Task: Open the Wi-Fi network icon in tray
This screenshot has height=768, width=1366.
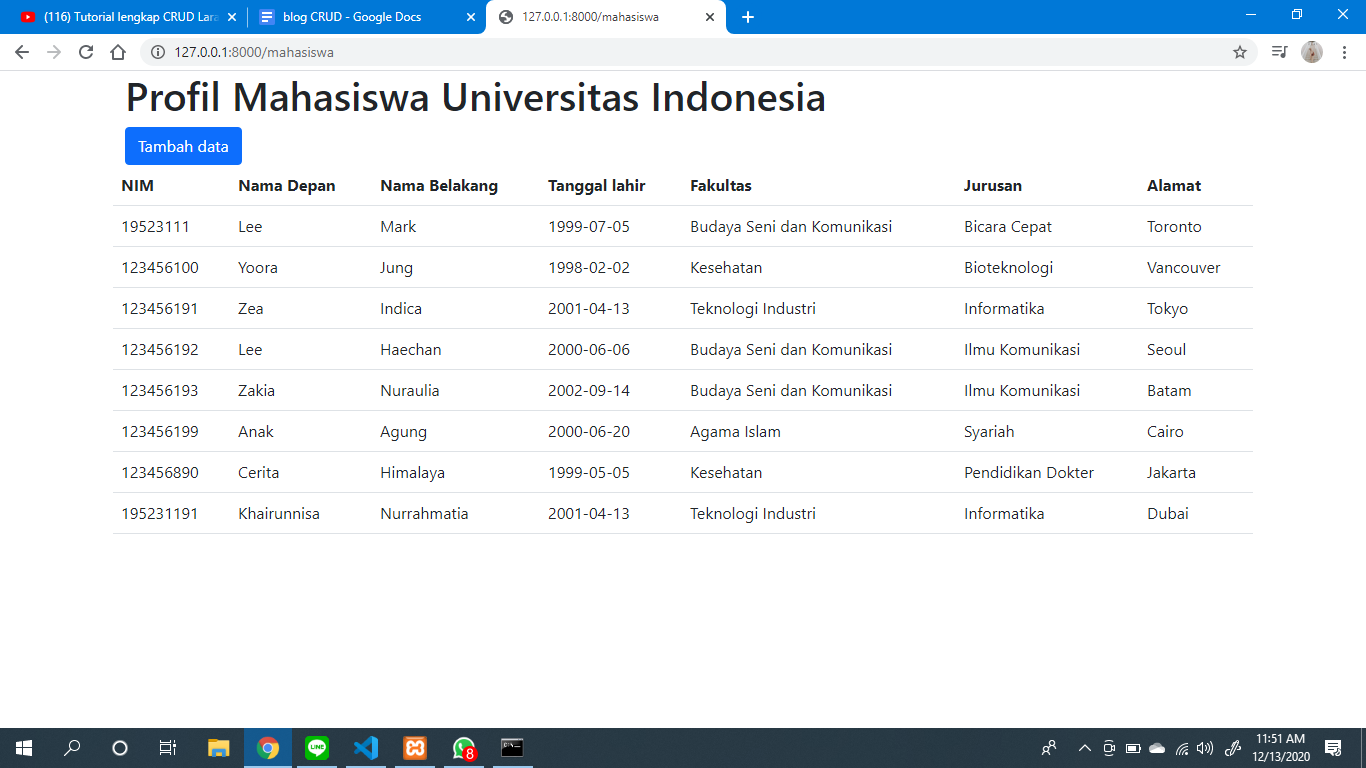Action: tap(1181, 747)
